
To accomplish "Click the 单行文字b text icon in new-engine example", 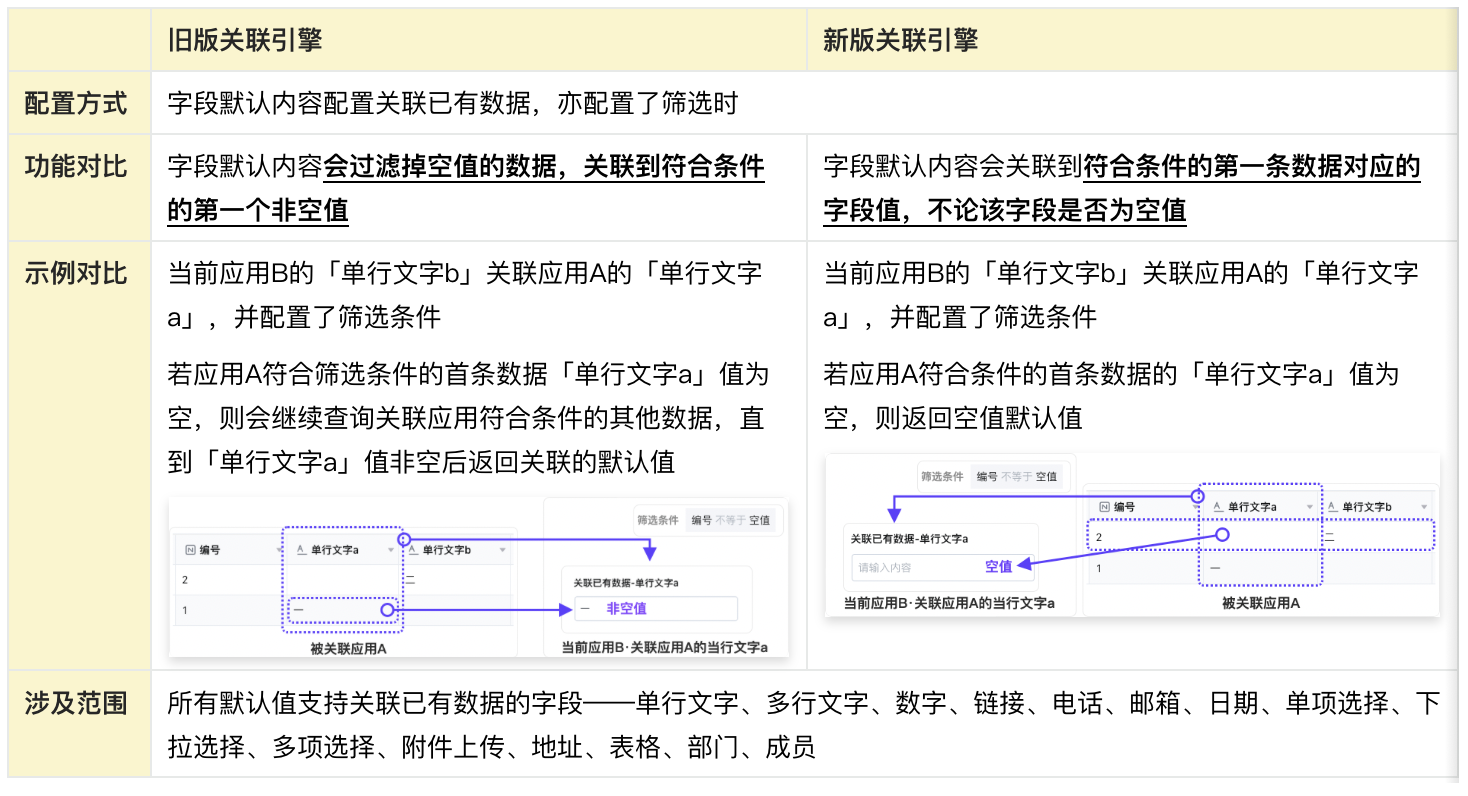I will click(1333, 507).
